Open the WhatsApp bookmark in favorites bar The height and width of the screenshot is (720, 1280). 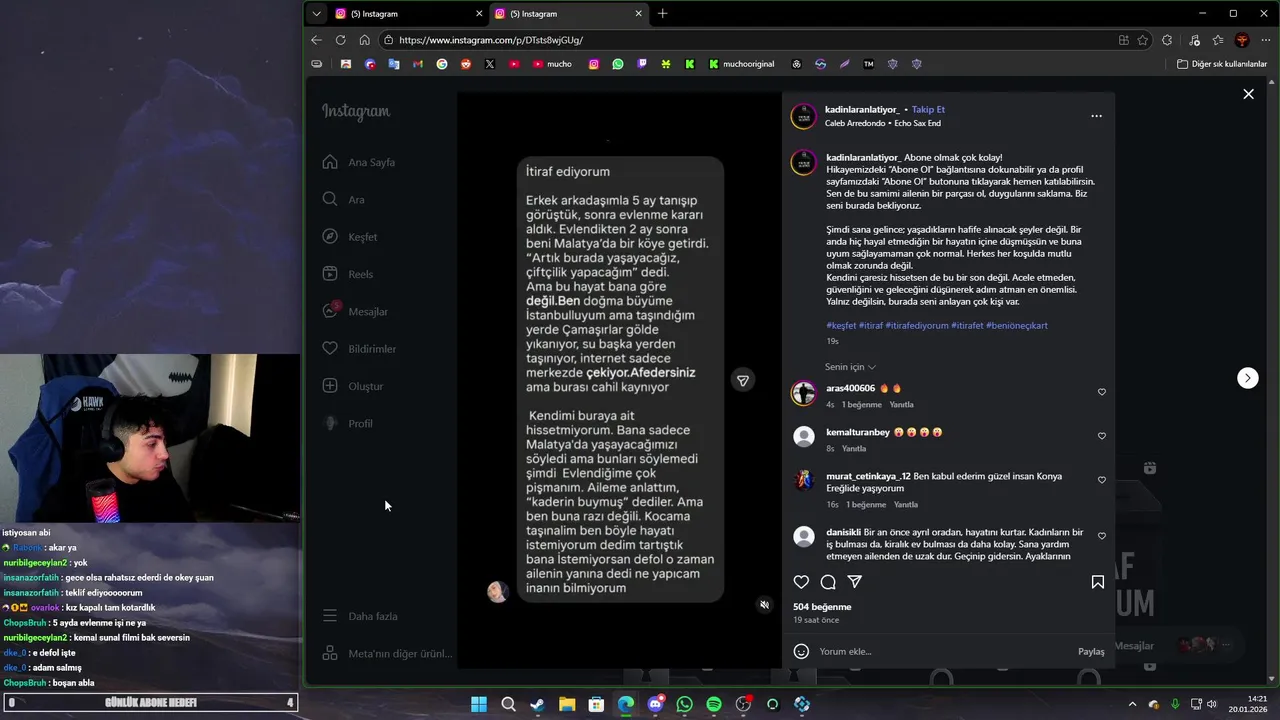[x=618, y=64]
